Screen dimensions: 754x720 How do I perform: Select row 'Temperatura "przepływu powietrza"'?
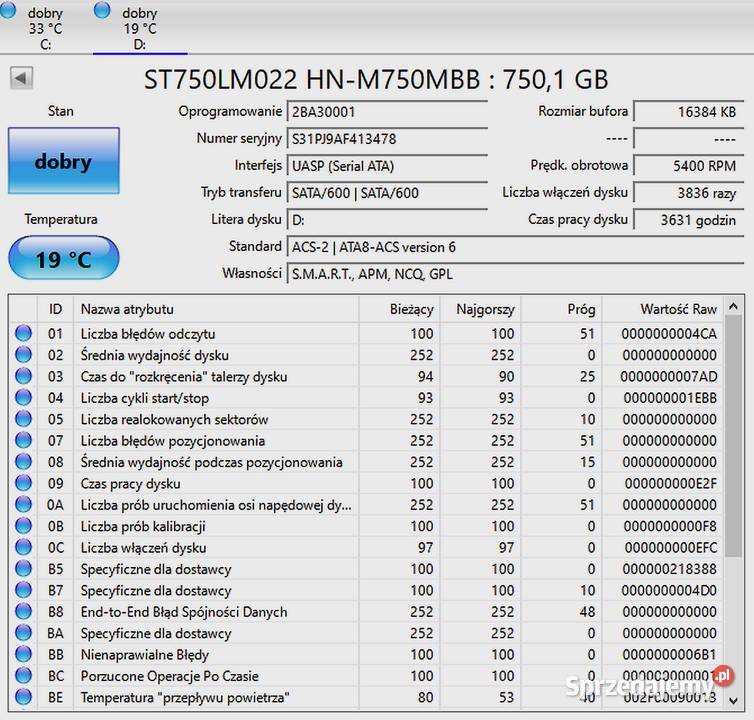[x=365, y=697]
